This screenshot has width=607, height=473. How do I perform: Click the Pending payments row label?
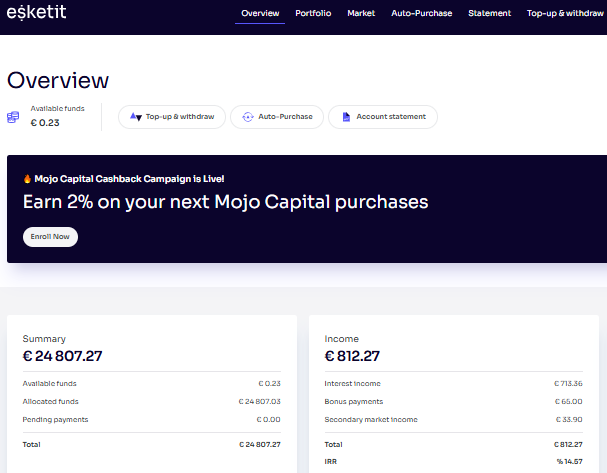coord(55,420)
